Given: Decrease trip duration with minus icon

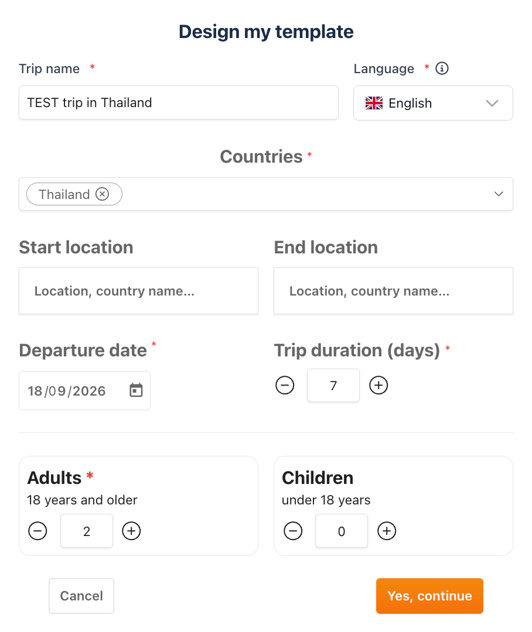Looking at the screenshot, I should [x=285, y=385].
